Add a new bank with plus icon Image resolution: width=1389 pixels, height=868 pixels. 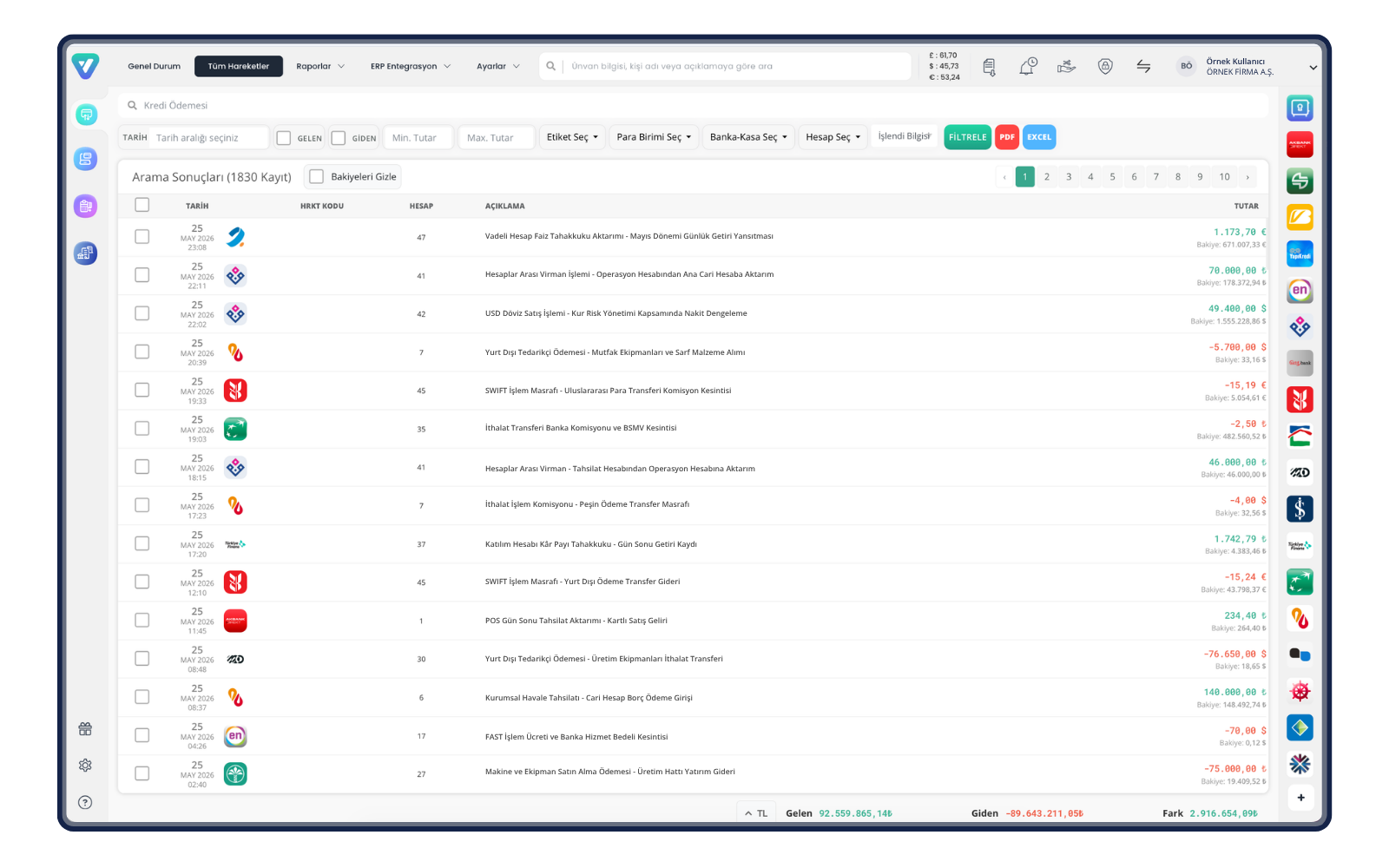(x=1300, y=798)
